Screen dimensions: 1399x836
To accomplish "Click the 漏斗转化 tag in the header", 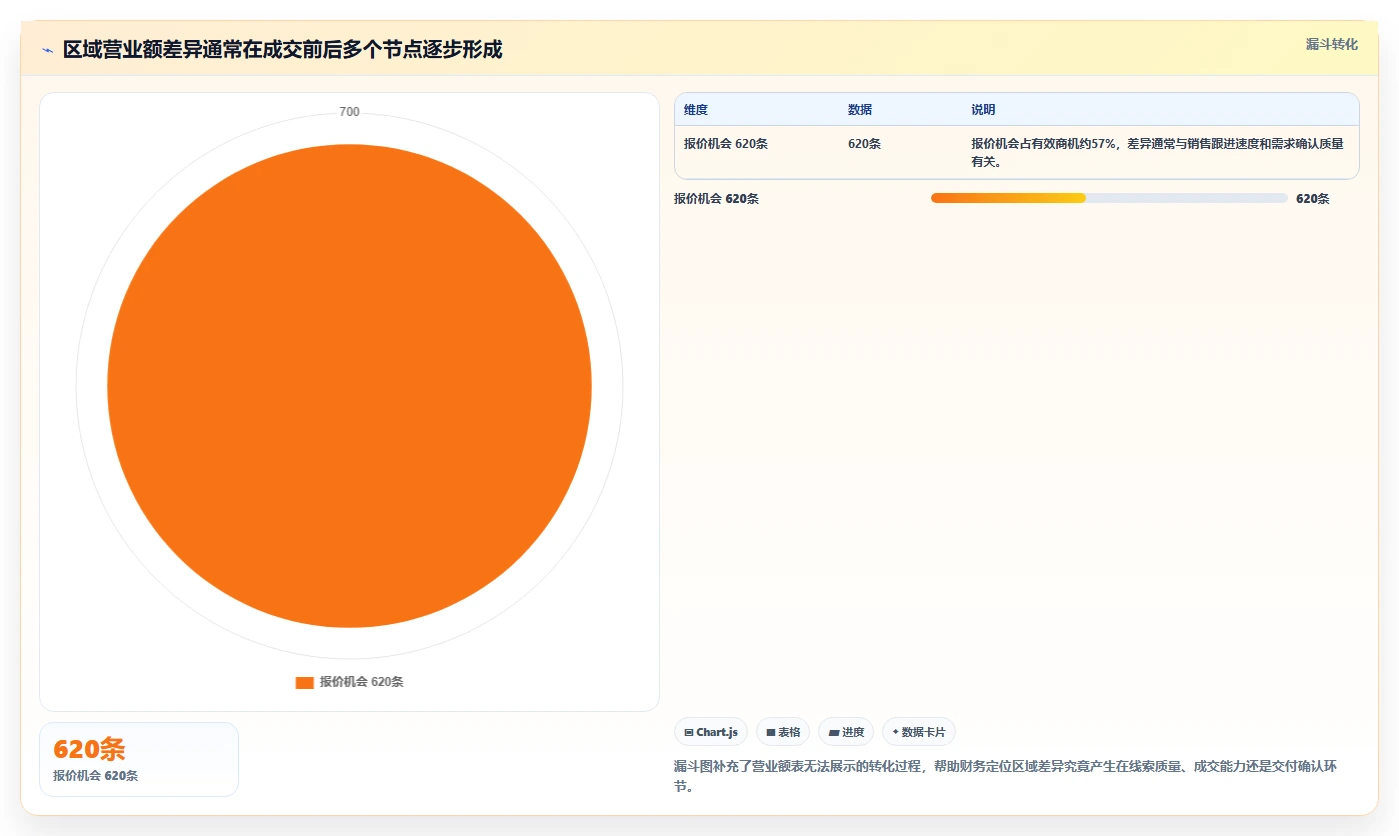I will 1331,44.
